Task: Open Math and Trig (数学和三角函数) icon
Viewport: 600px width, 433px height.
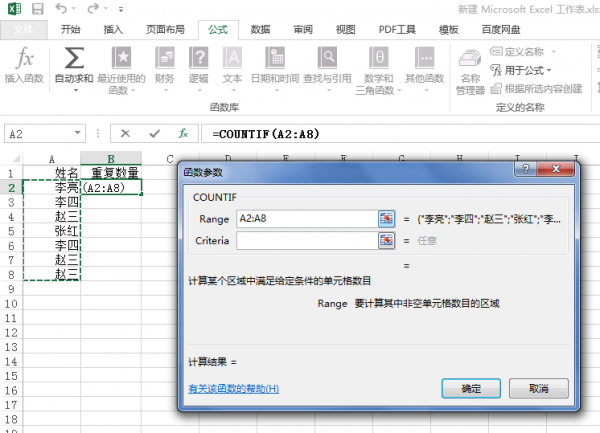Action: tap(378, 58)
